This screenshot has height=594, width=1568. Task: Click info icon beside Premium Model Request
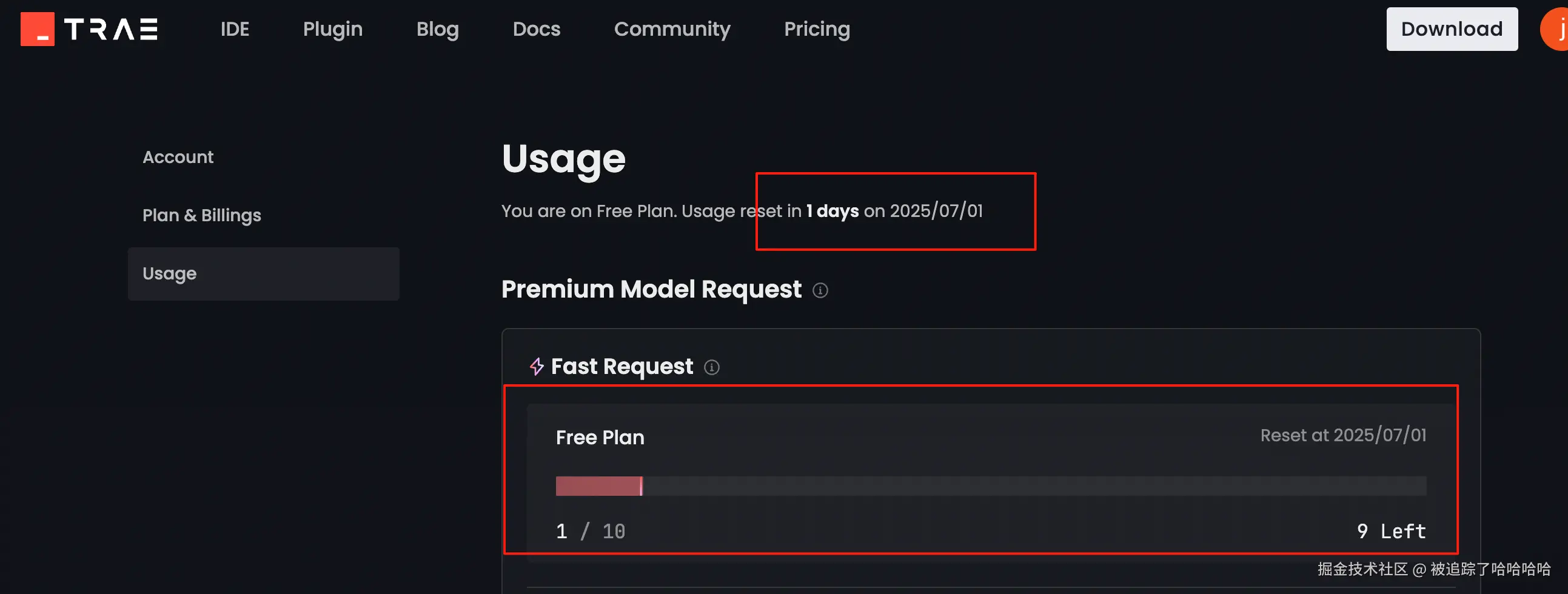(x=820, y=290)
